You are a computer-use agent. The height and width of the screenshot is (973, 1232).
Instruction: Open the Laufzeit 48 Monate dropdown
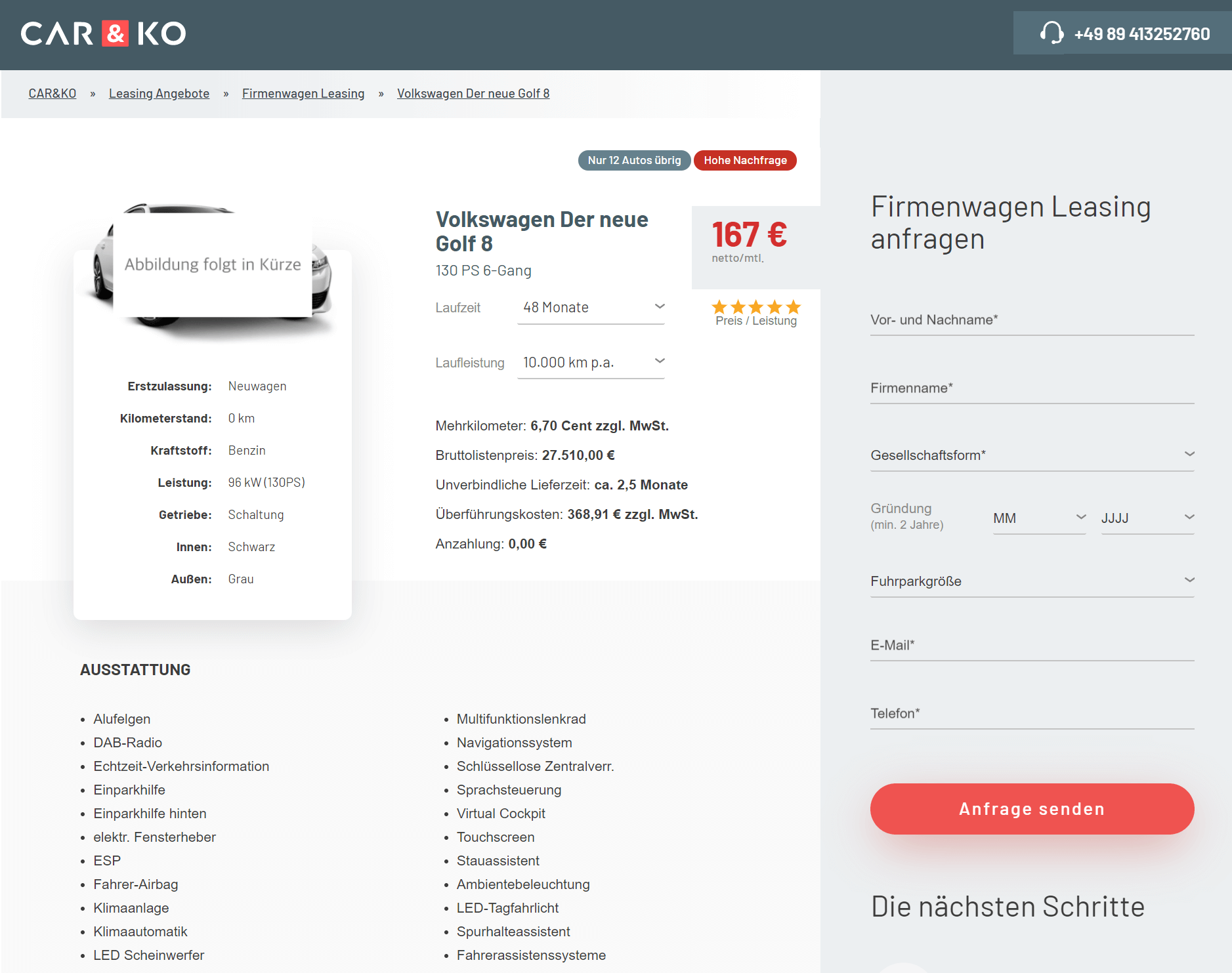tap(591, 308)
